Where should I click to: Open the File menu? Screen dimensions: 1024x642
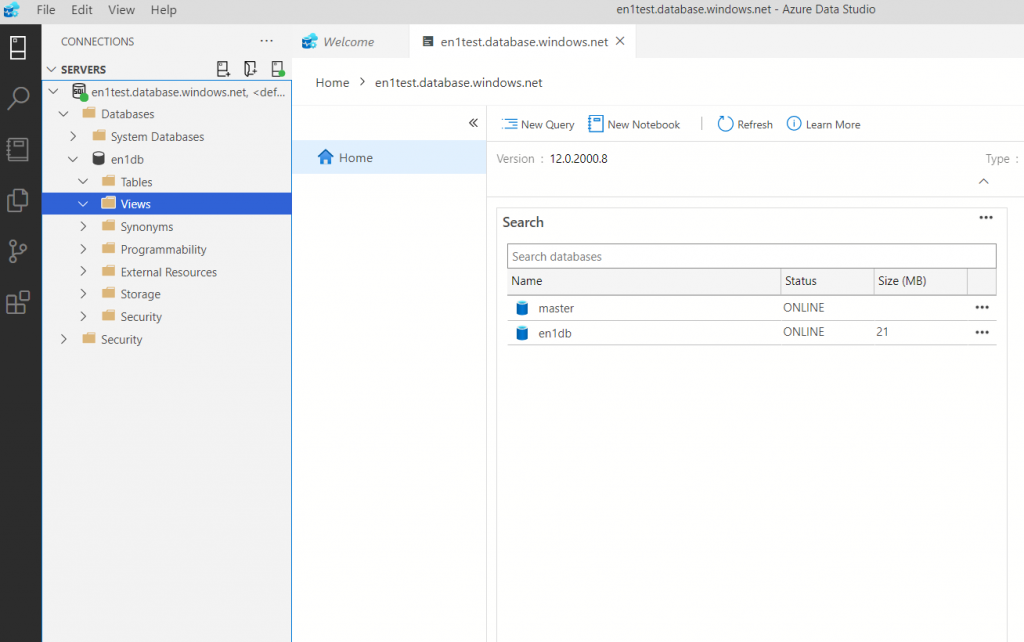[46, 10]
